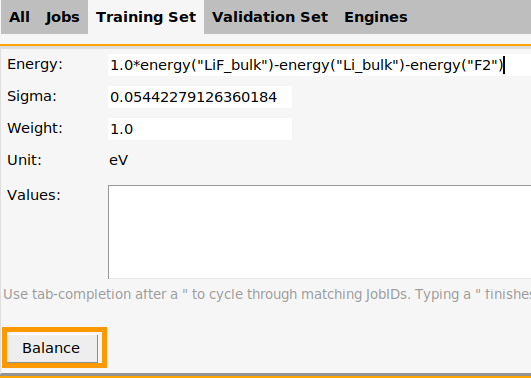Open the Engines tab
The height and width of the screenshot is (378, 531).
click(x=376, y=17)
